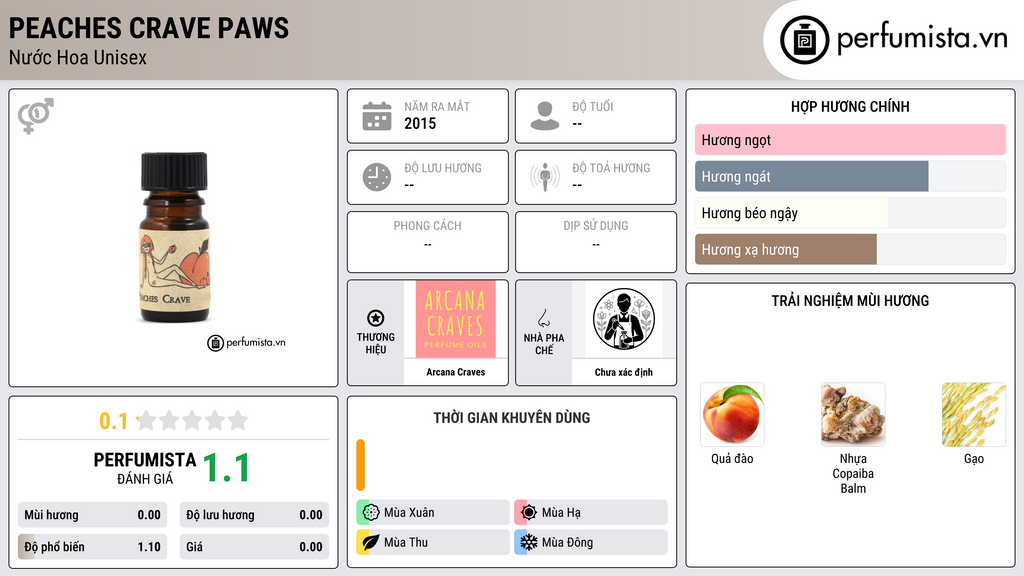Click the Giá 0.00 score row
Image resolution: width=1024 pixels, height=576 pixels.
pyautogui.click(x=254, y=547)
